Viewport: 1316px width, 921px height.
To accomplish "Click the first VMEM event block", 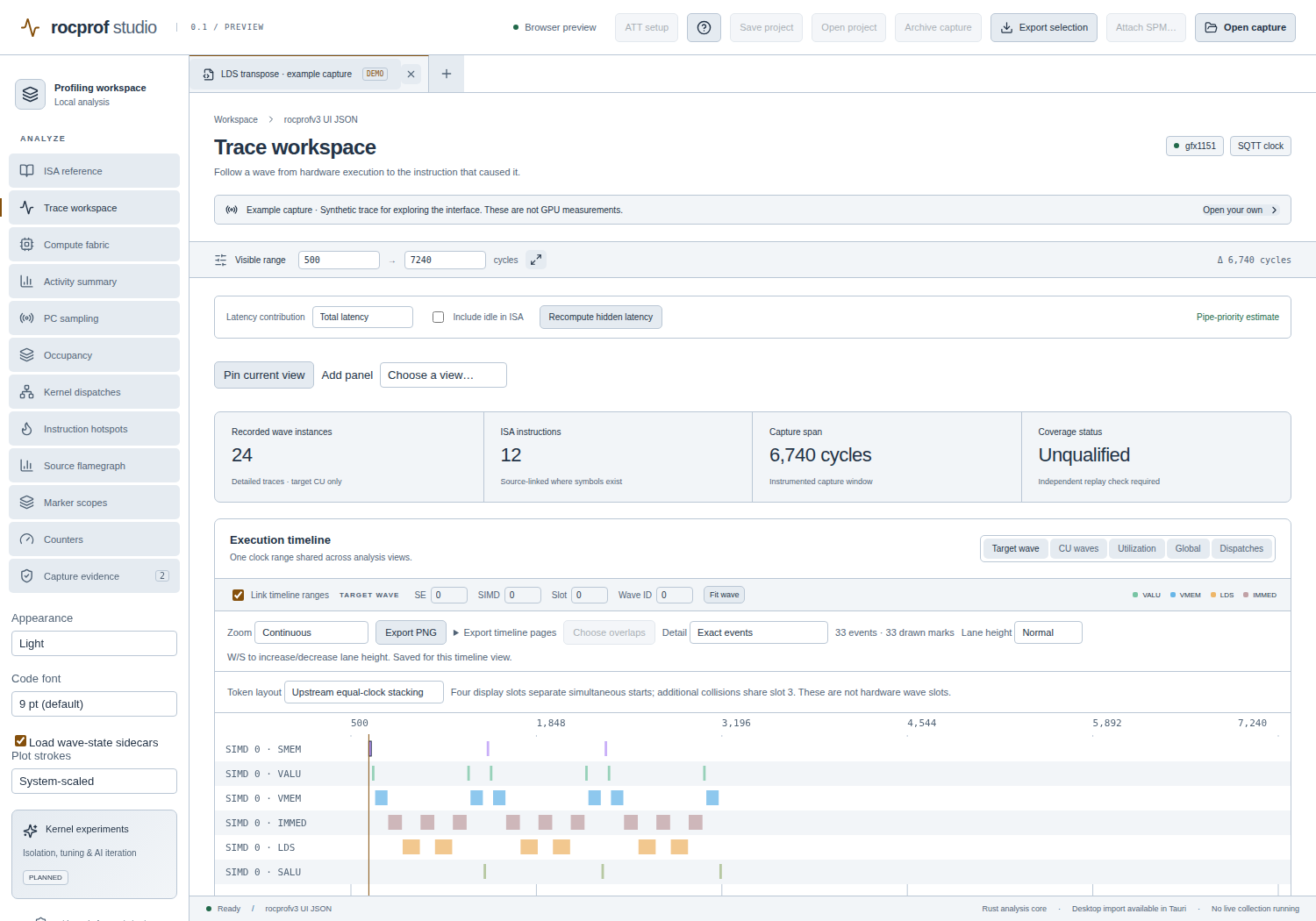I will pos(381,797).
